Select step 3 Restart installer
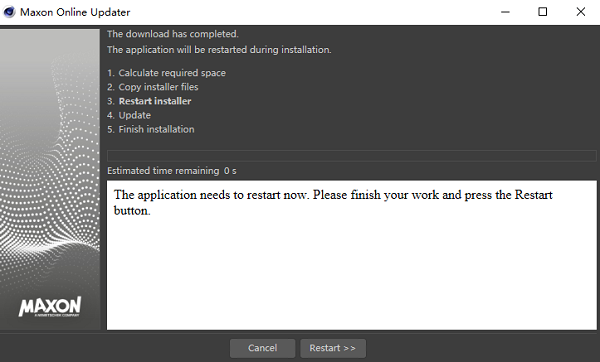Screen dimensions: 600x362 point(149,101)
